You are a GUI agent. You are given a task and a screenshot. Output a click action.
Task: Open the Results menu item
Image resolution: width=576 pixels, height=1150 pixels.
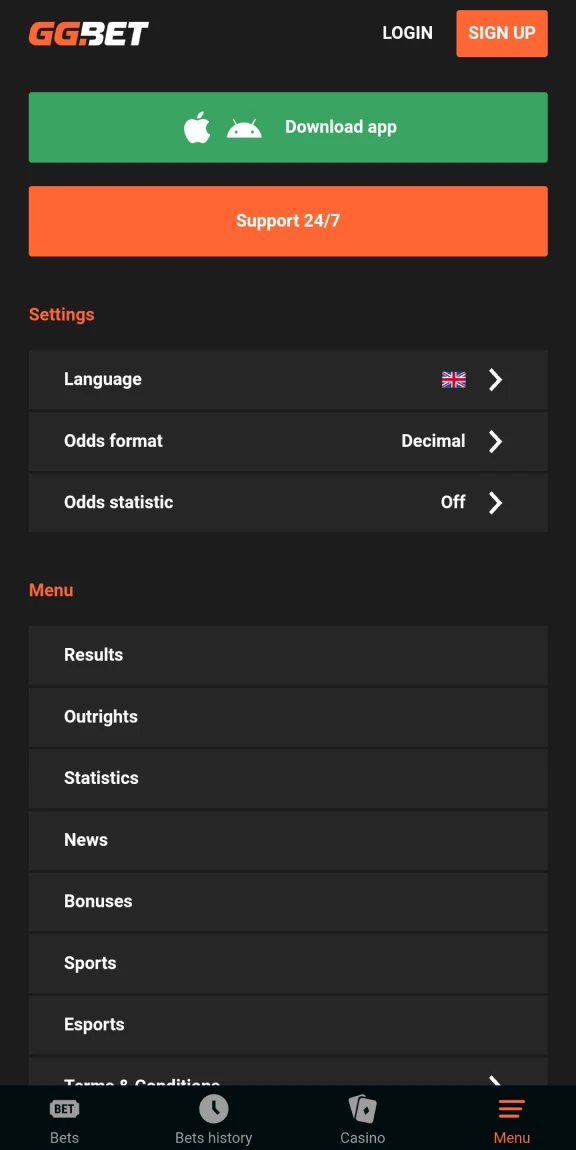pos(288,655)
